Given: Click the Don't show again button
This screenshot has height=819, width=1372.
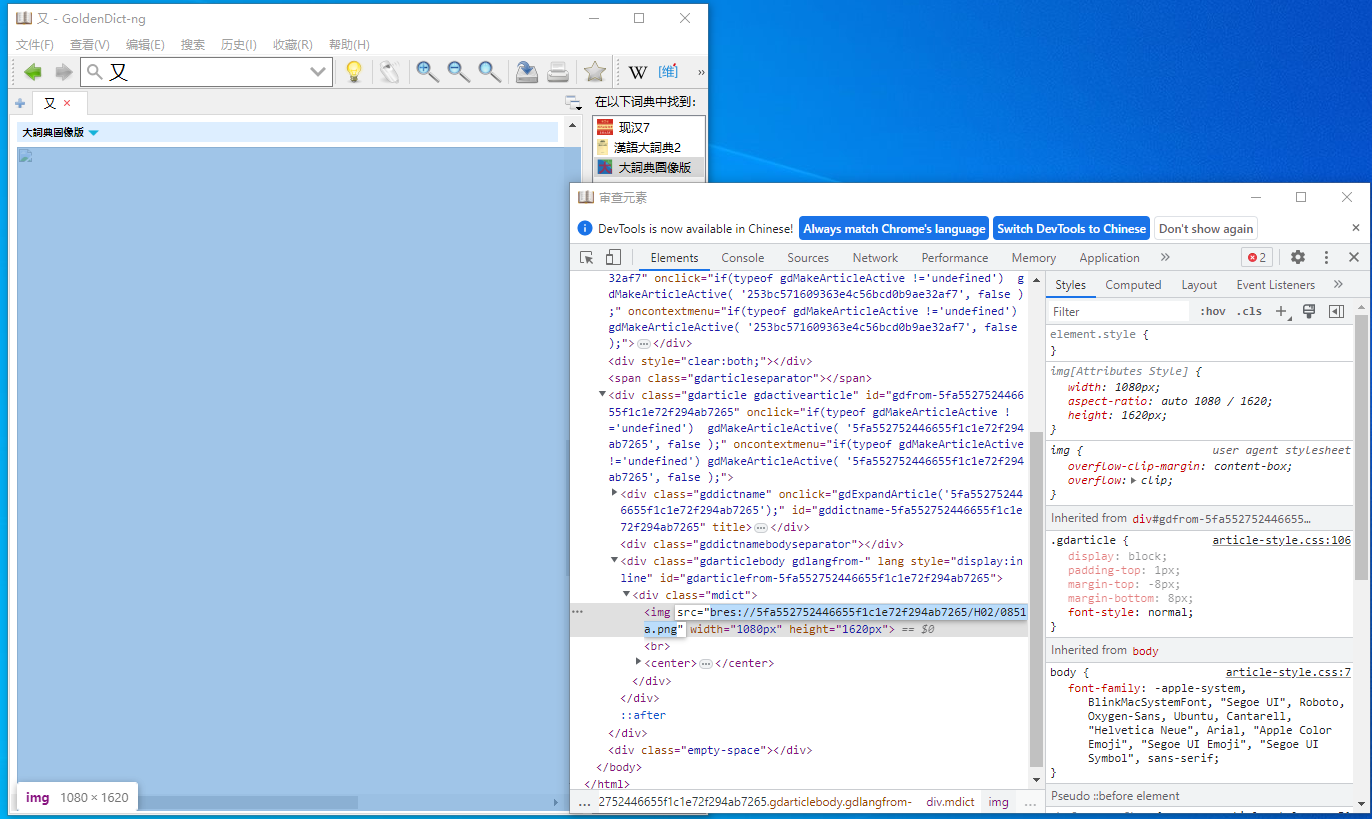Looking at the screenshot, I should click(1206, 228).
